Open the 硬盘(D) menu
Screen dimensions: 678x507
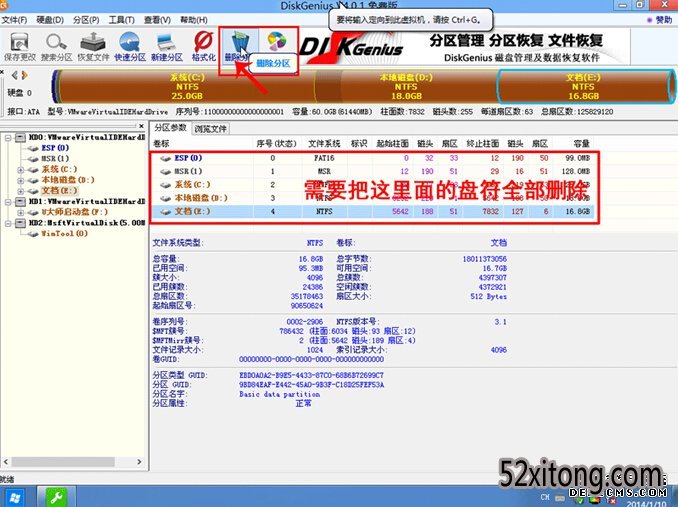[x=50, y=20]
